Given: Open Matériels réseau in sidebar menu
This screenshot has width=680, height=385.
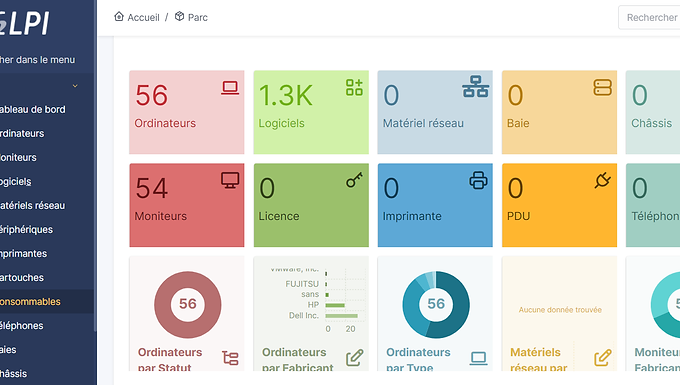Looking at the screenshot, I should click(33, 206).
